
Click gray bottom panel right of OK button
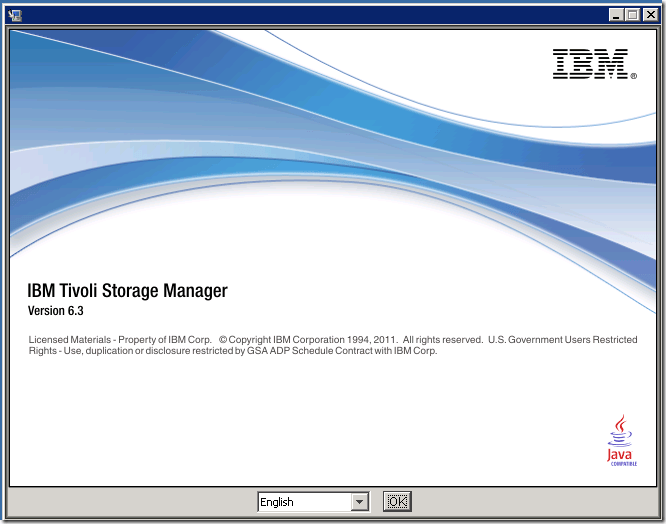click(x=530, y=502)
